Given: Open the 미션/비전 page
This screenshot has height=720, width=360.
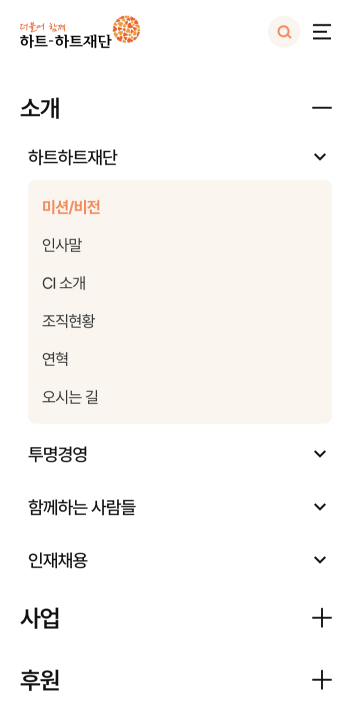Looking at the screenshot, I should (71, 208).
